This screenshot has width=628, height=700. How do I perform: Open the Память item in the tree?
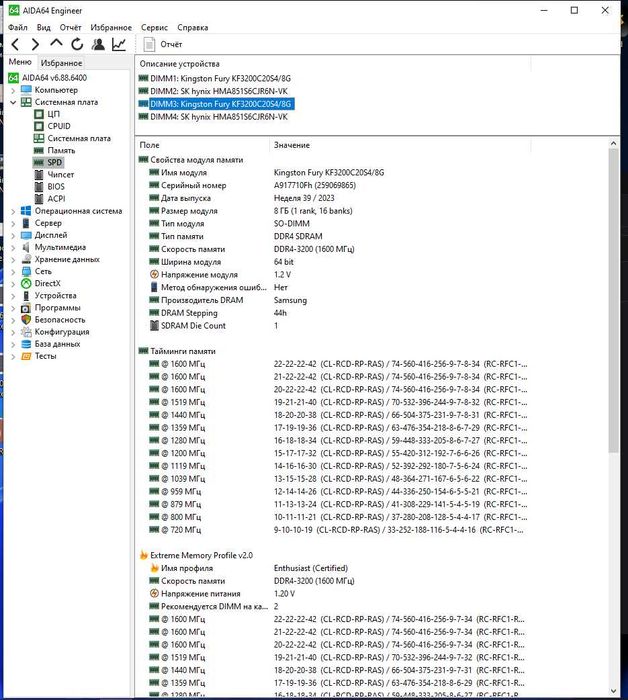[x=61, y=150]
